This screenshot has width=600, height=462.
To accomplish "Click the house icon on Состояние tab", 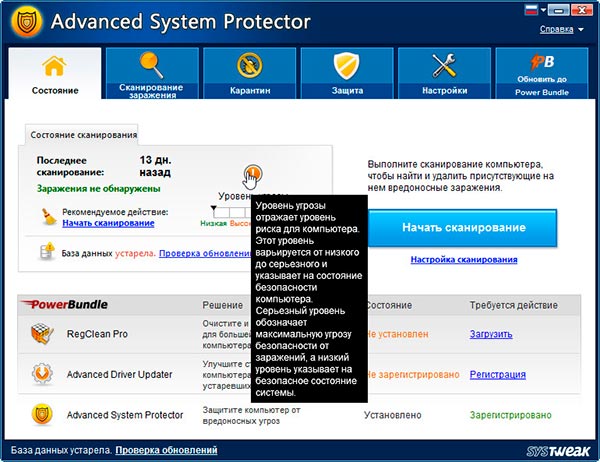I will tap(54, 66).
